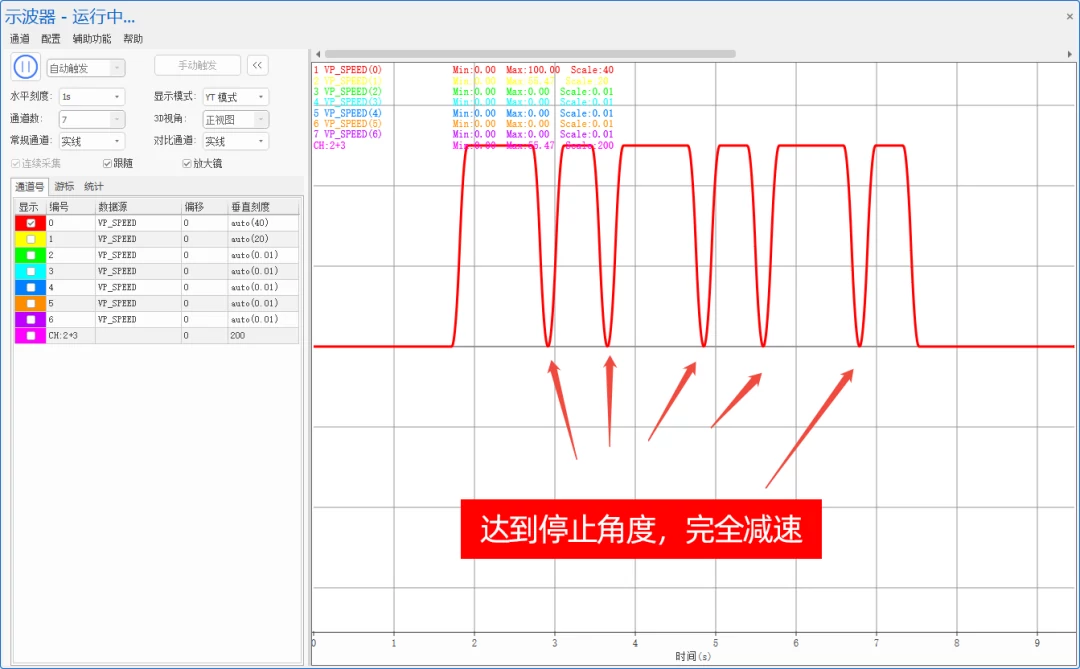The height and width of the screenshot is (669, 1080).
Task: Click the VP_SPEED(0) legend entry in the plot
Action: pyautogui.click(x=348, y=70)
